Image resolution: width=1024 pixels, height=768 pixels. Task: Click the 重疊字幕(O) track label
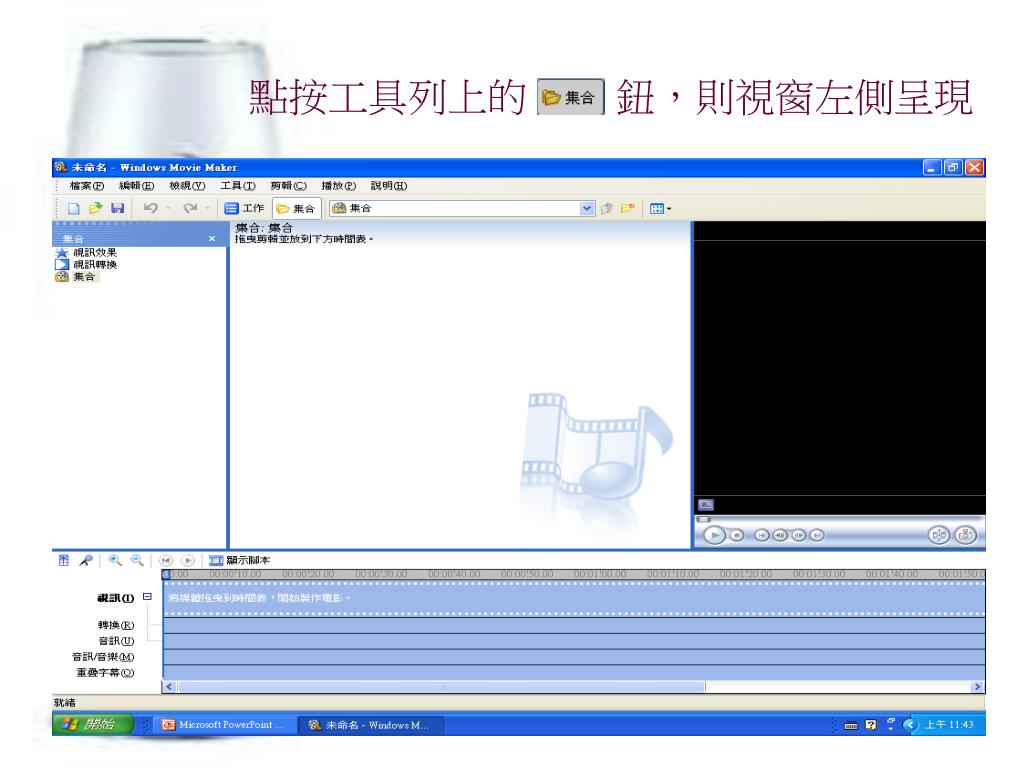105,673
